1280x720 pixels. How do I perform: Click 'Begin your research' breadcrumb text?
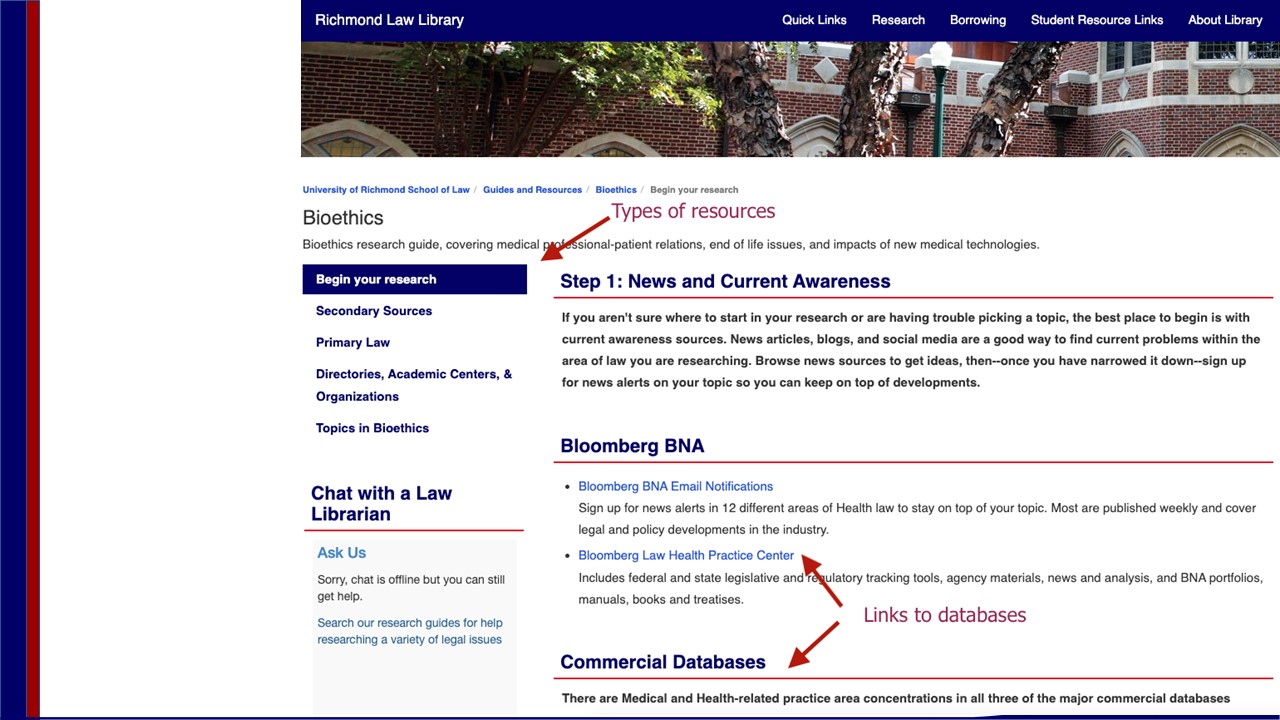(694, 190)
